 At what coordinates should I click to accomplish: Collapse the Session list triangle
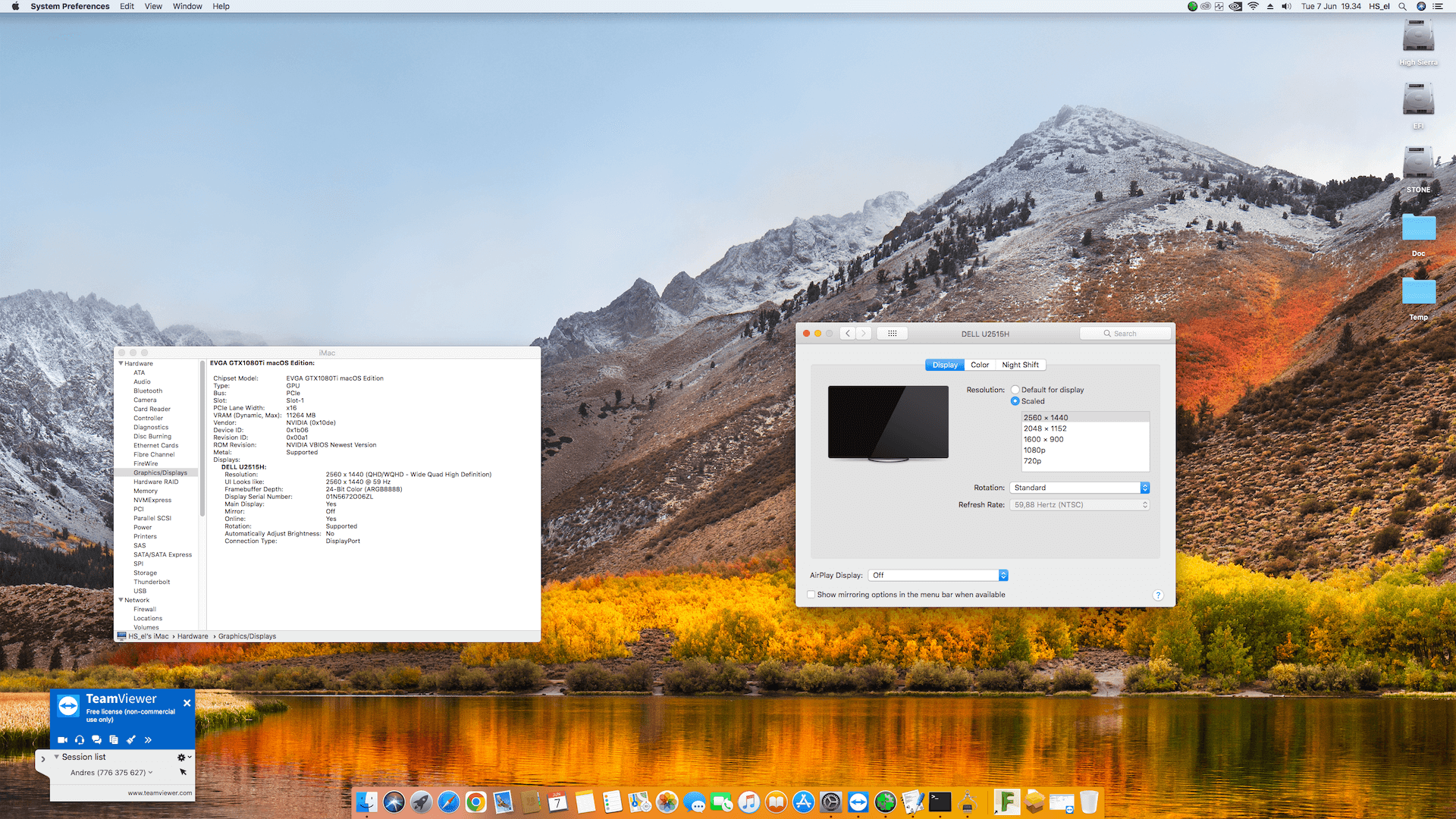57,757
